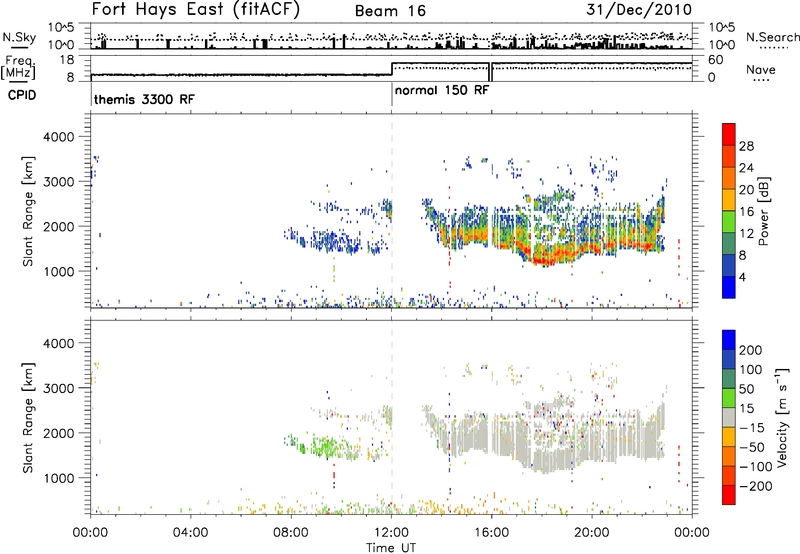Click the '1000' range tick in the velocity panel
The height and width of the screenshot is (554, 800).
click(59, 478)
